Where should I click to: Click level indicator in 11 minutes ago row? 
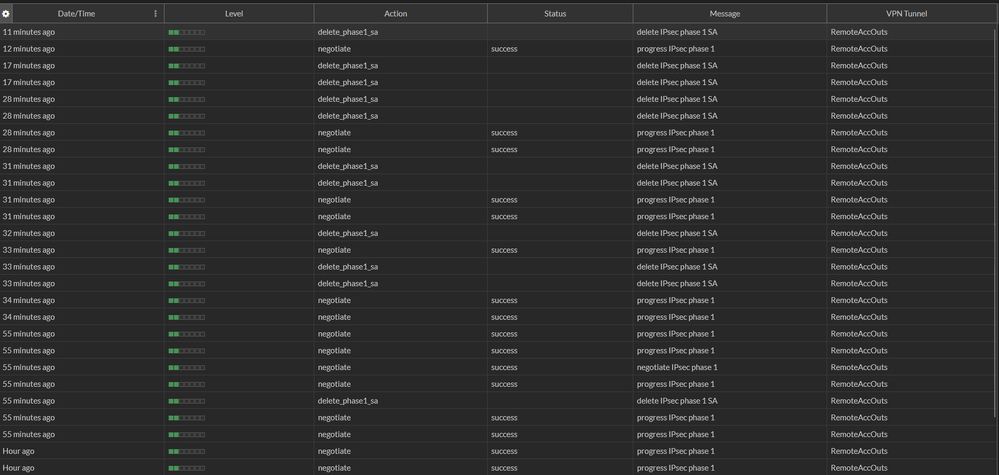[x=187, y=32]
